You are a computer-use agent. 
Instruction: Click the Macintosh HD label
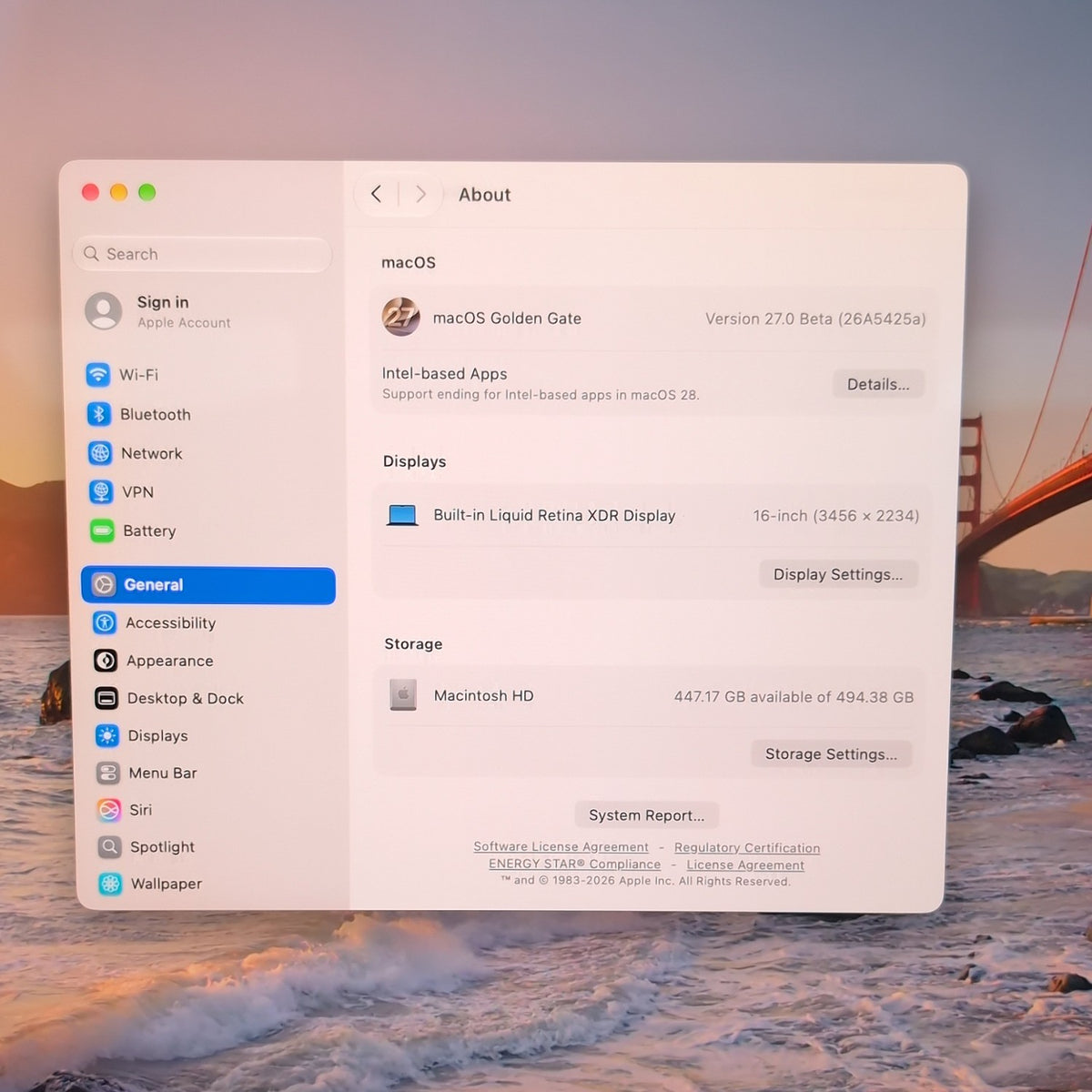483,695
